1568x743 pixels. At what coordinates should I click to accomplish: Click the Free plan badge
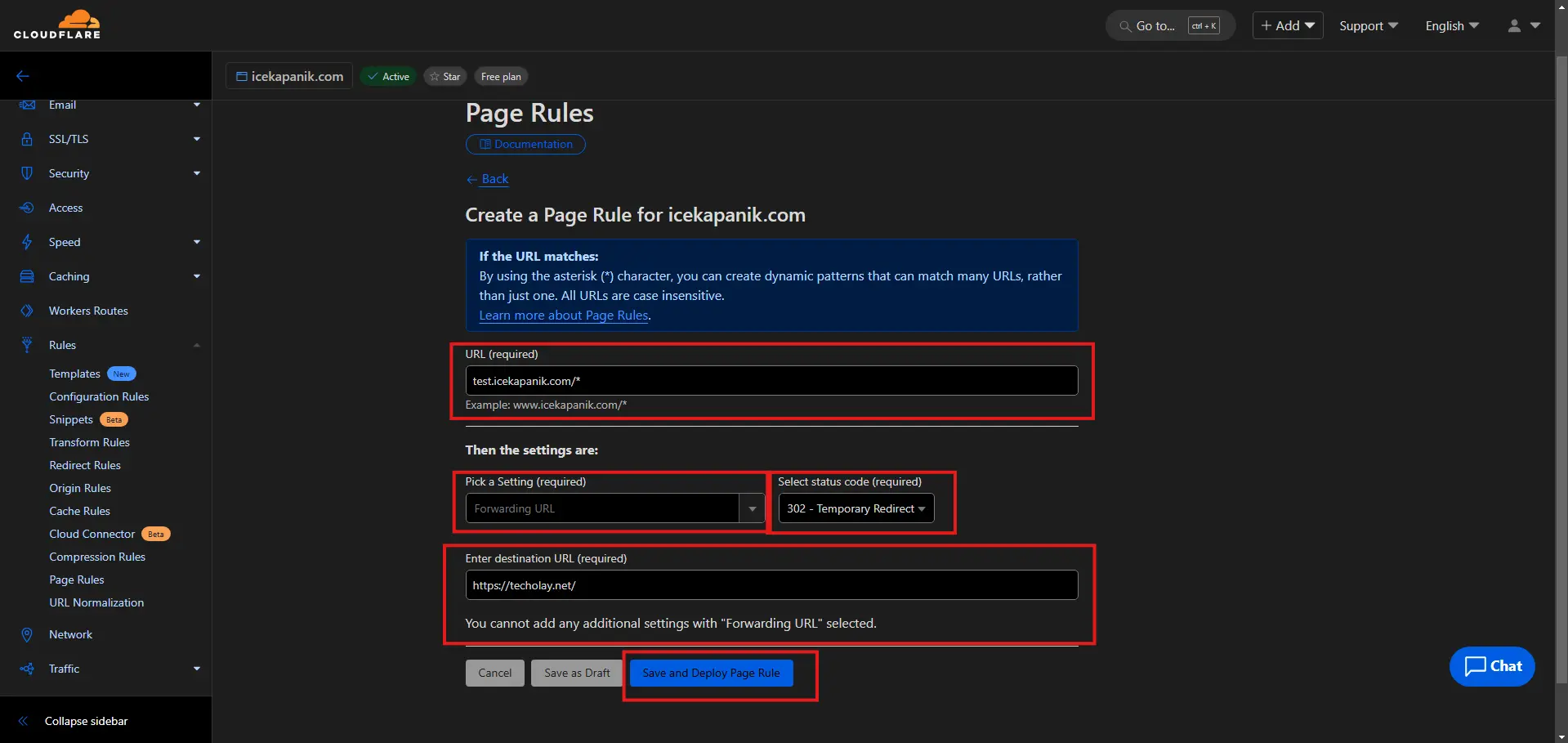click(x=501, y=77)
